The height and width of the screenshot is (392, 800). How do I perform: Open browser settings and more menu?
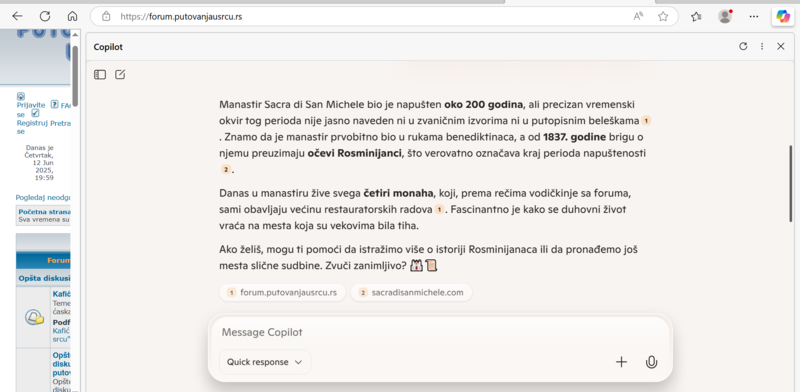click(754, 16)
